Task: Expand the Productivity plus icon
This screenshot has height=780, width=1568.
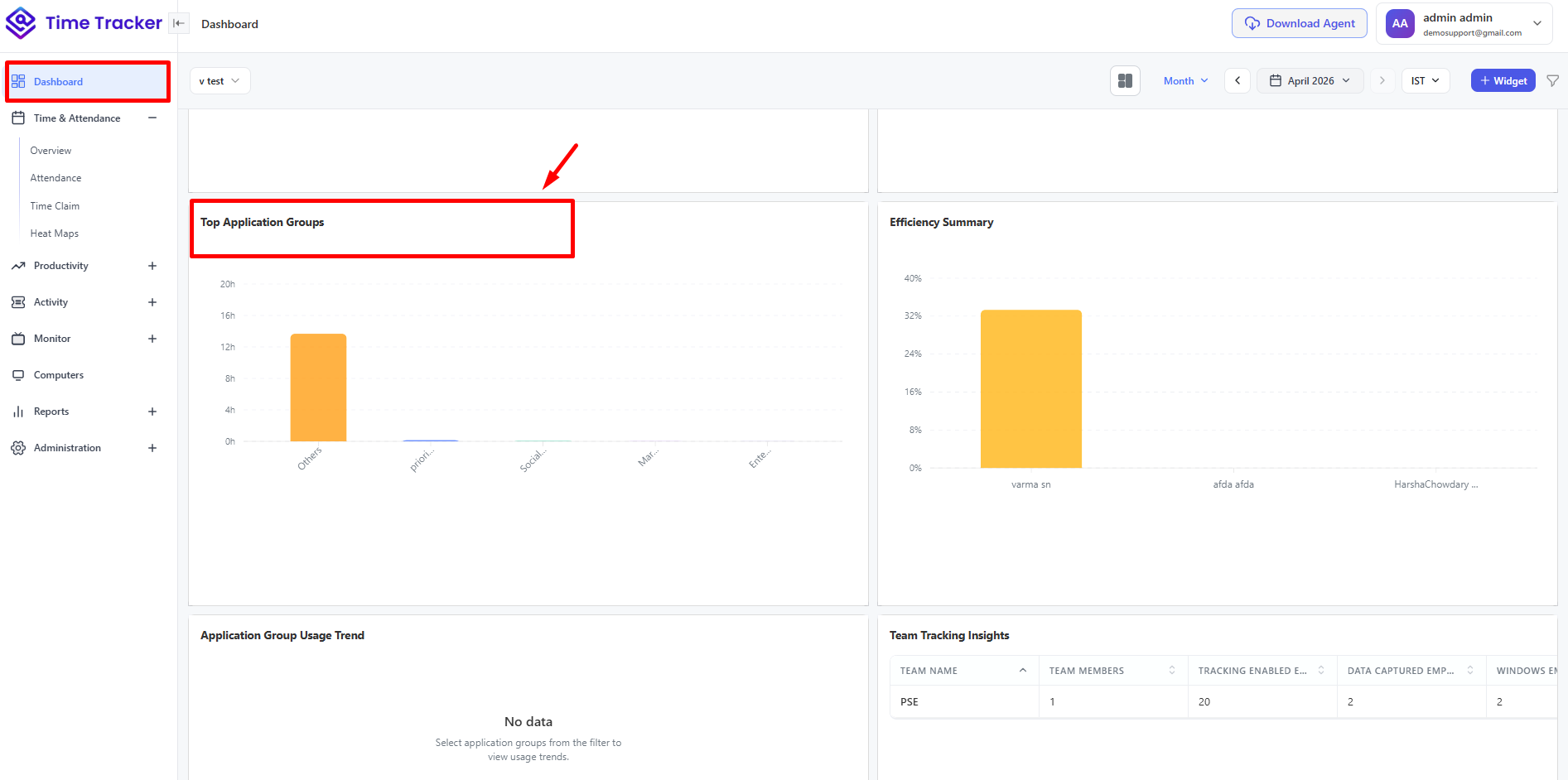Action: click(152, 266)
